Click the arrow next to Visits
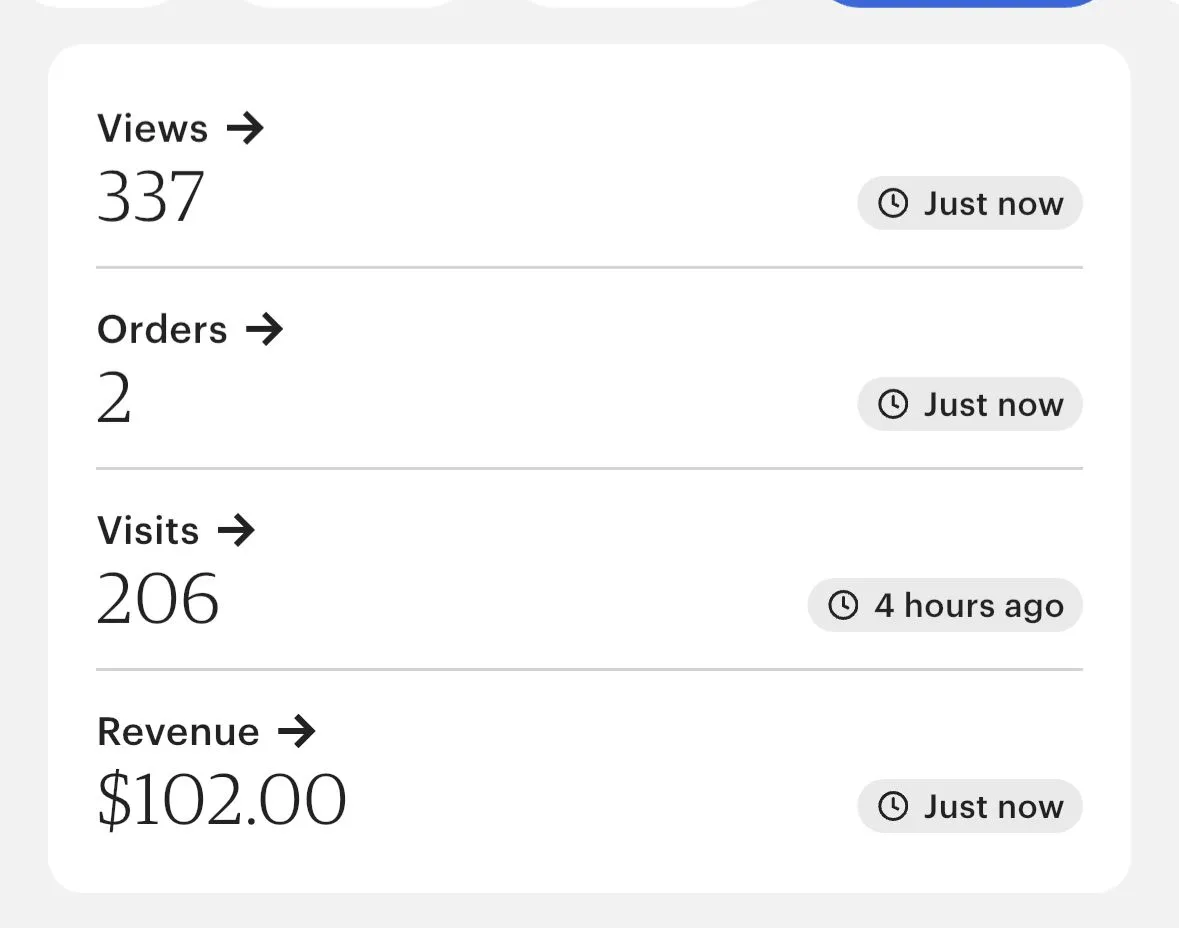Image resolution: width=1179 pixels, height=928 pixels. pyautogui.click(x=236, y=530)
